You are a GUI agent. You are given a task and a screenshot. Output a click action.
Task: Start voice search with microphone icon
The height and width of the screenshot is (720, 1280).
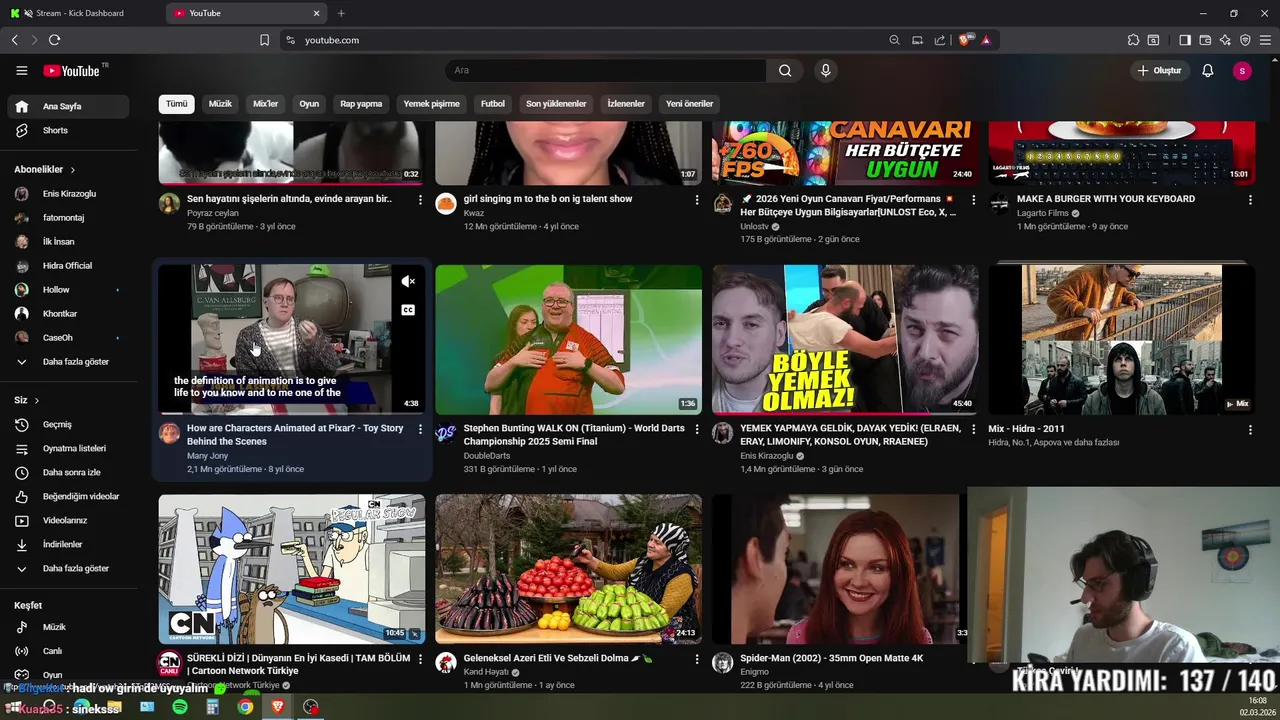click(825, 71)
